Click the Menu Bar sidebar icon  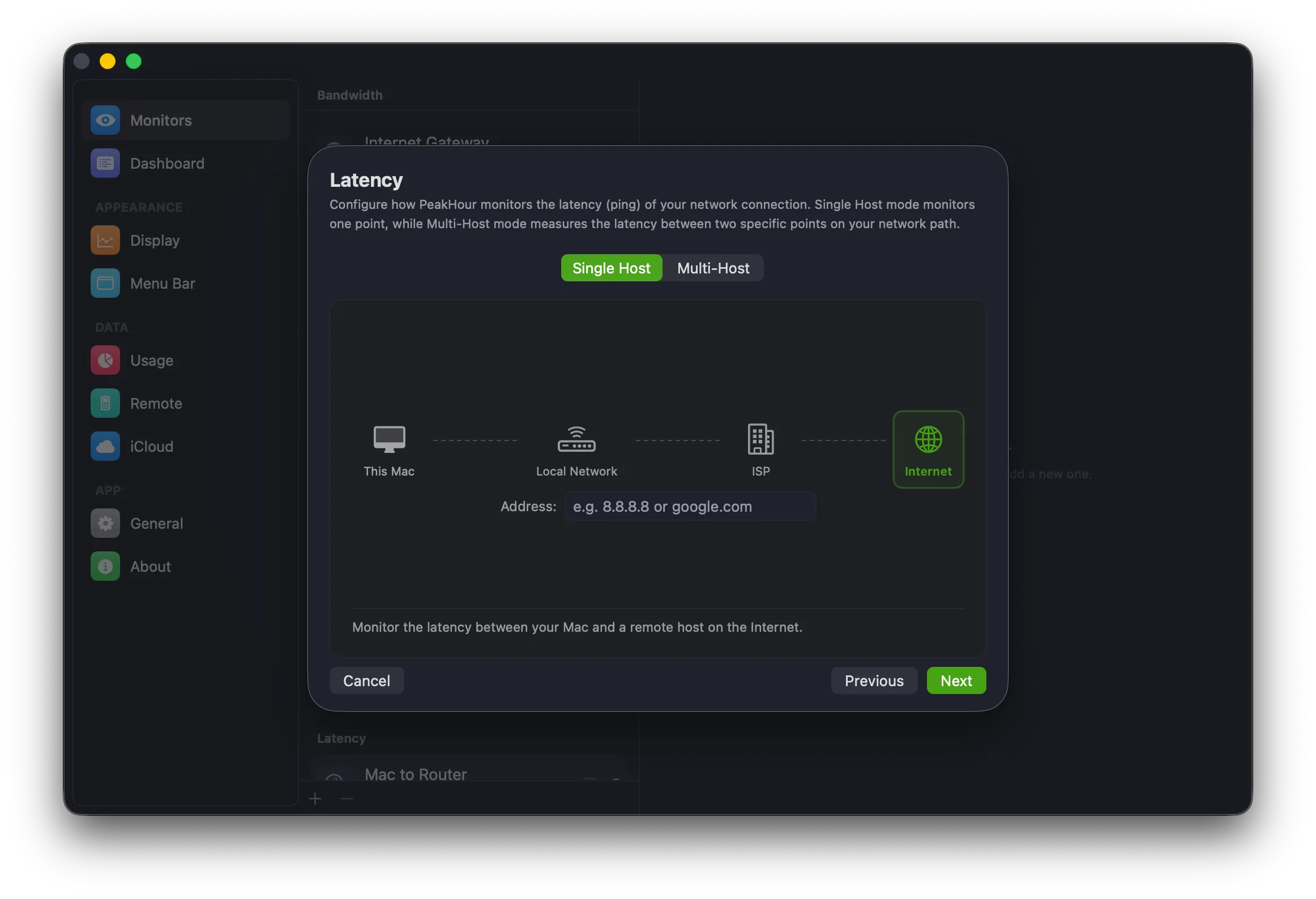(105, 283)
